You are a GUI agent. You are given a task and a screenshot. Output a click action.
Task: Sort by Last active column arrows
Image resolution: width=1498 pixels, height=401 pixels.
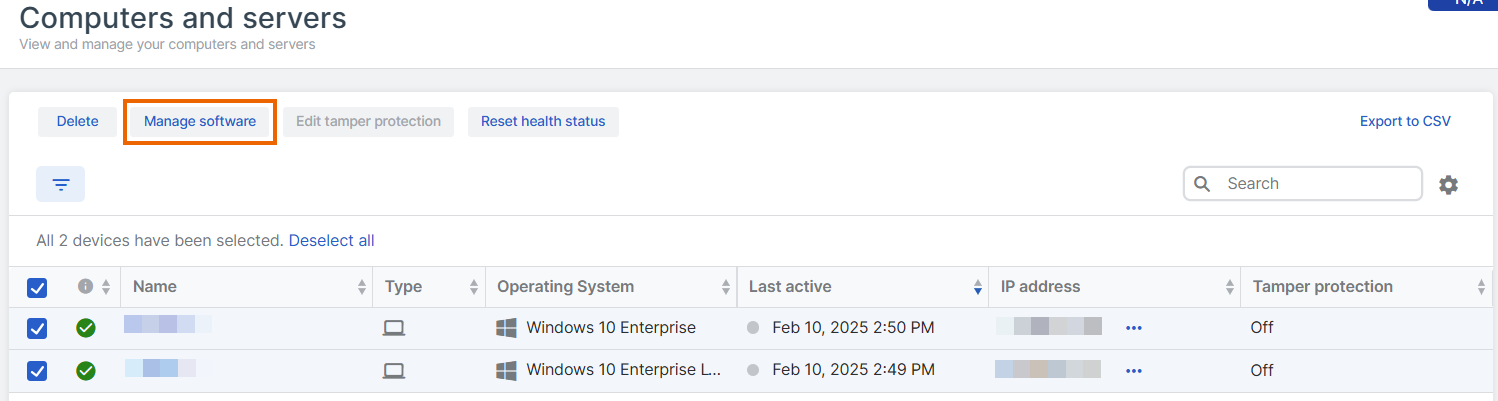tap(977, 287)
